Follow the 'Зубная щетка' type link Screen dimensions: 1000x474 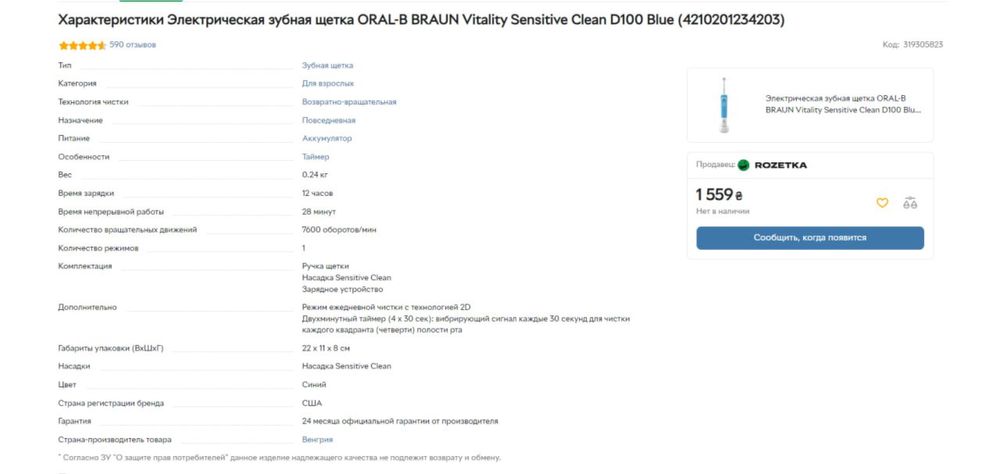click(327, 65)
